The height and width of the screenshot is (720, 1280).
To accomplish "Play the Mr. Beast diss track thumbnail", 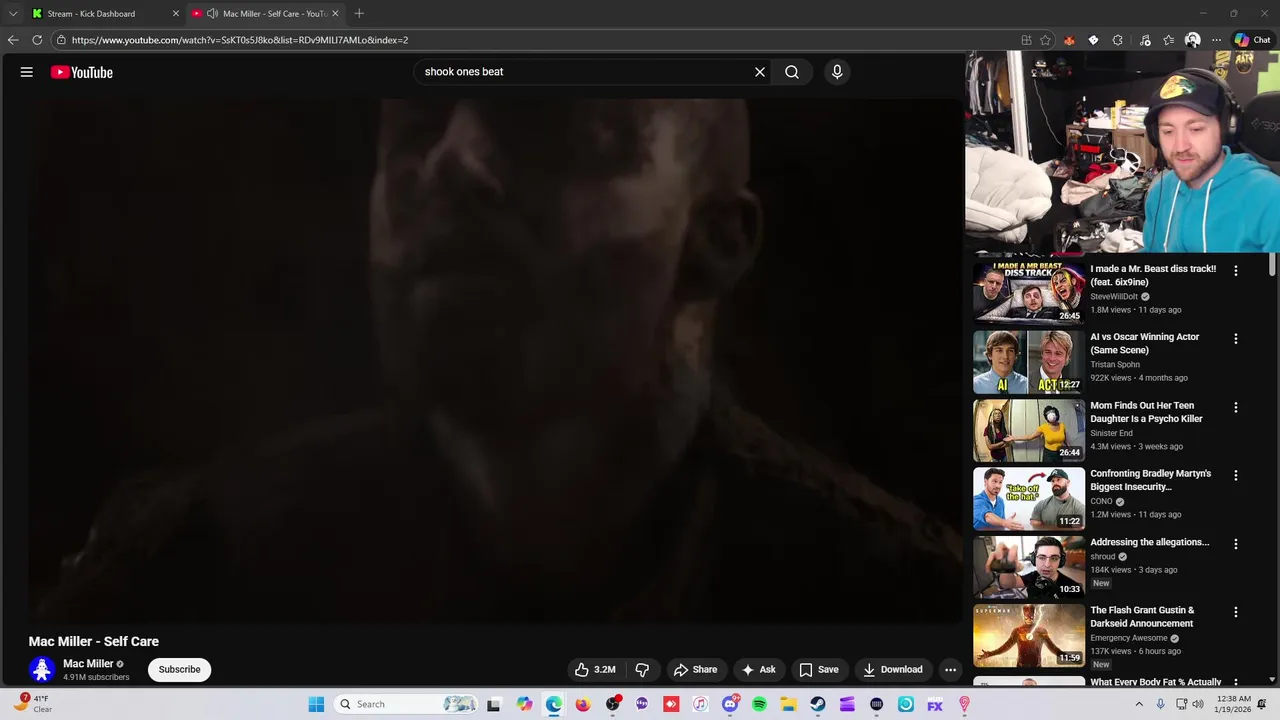I will pyautogui.click(x=1029, y=293).
